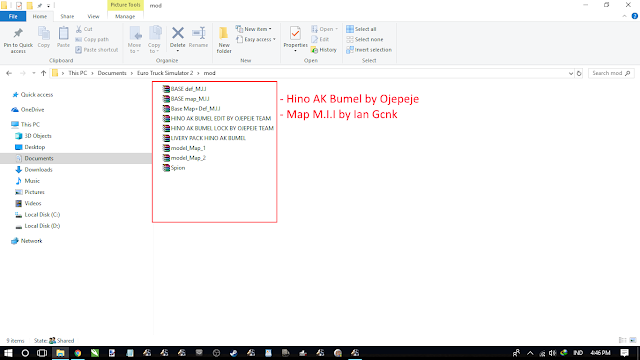Click Documents in the address breadcrumb

pos(112,73)
